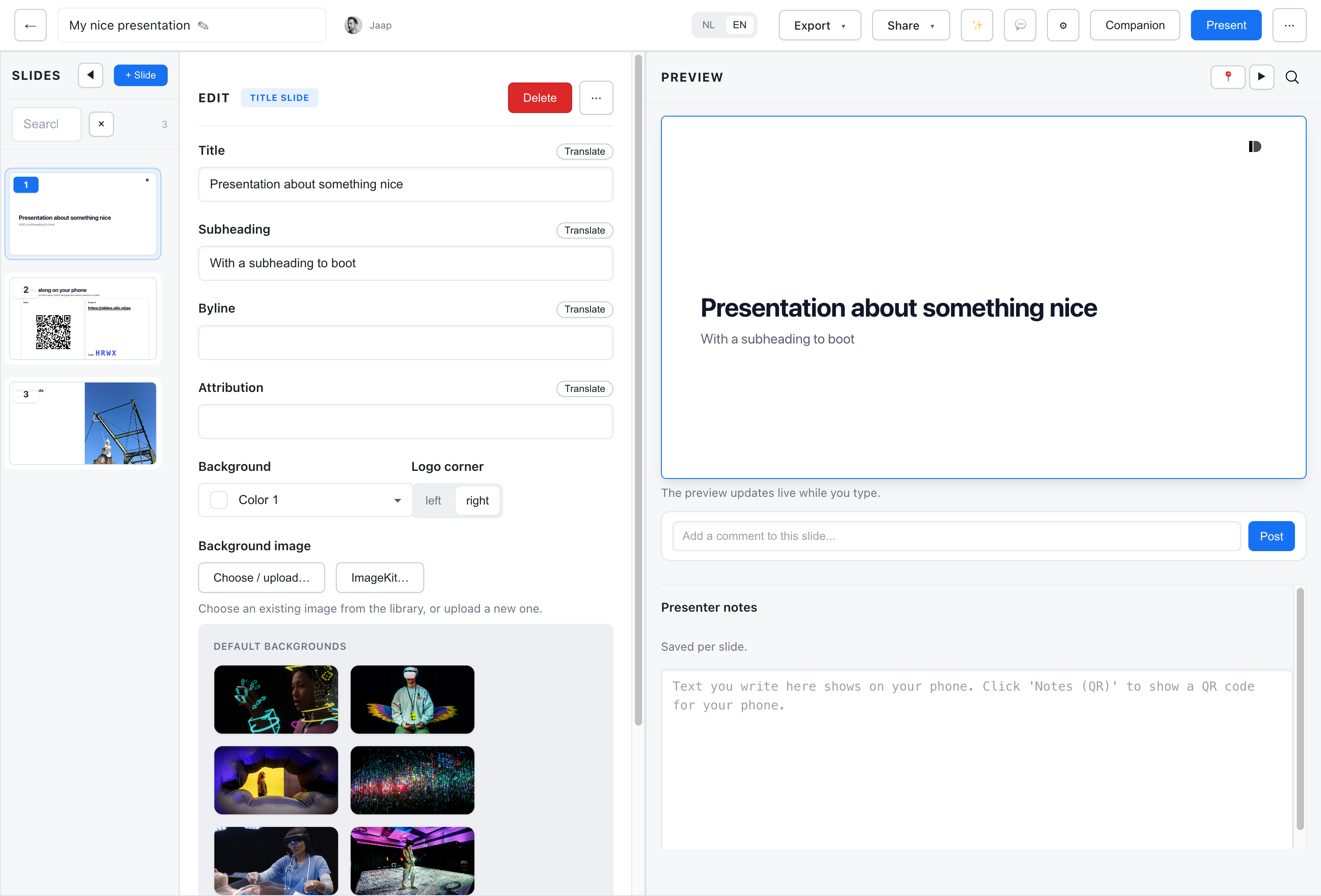Choose the AR headset surgeon background
The height and width of the screenshot is (896, 1321).
click(276, 861)
